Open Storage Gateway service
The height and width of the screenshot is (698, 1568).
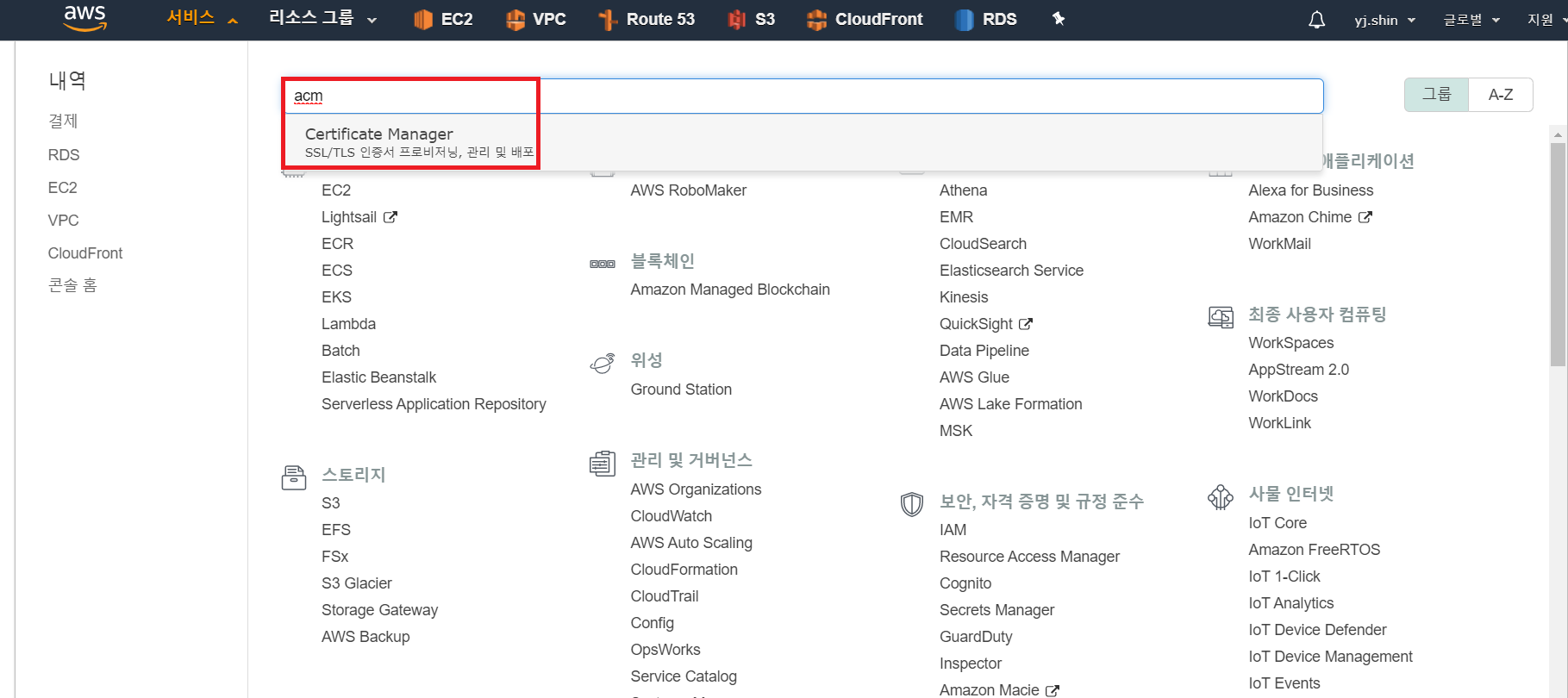pyautogui.click(x=379, y=610)
